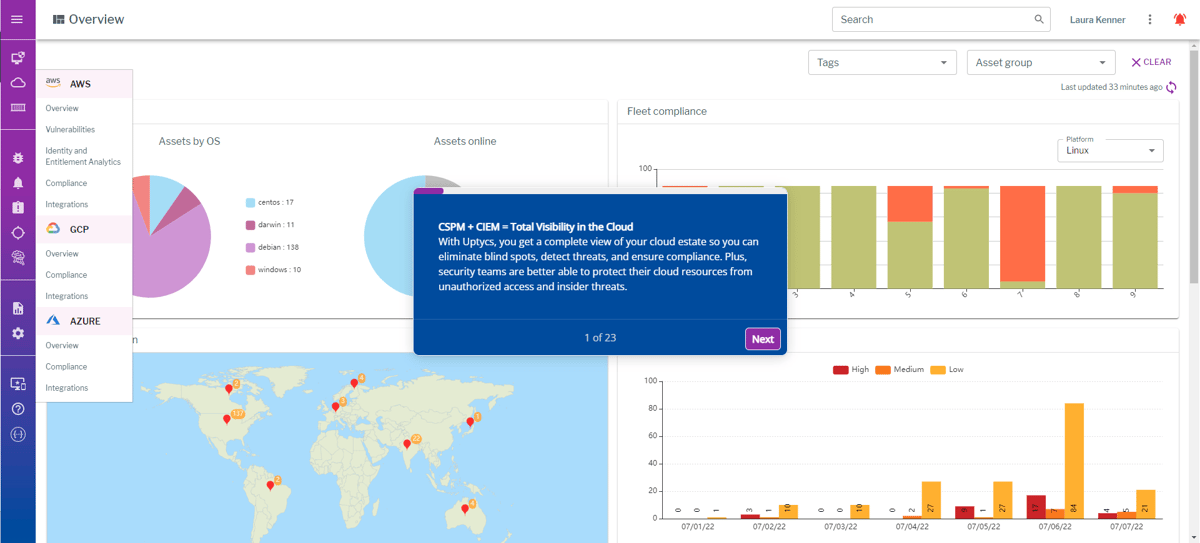Click the map marker over South America
Viewport: 1200px width, 543px height.
point(270,486)
